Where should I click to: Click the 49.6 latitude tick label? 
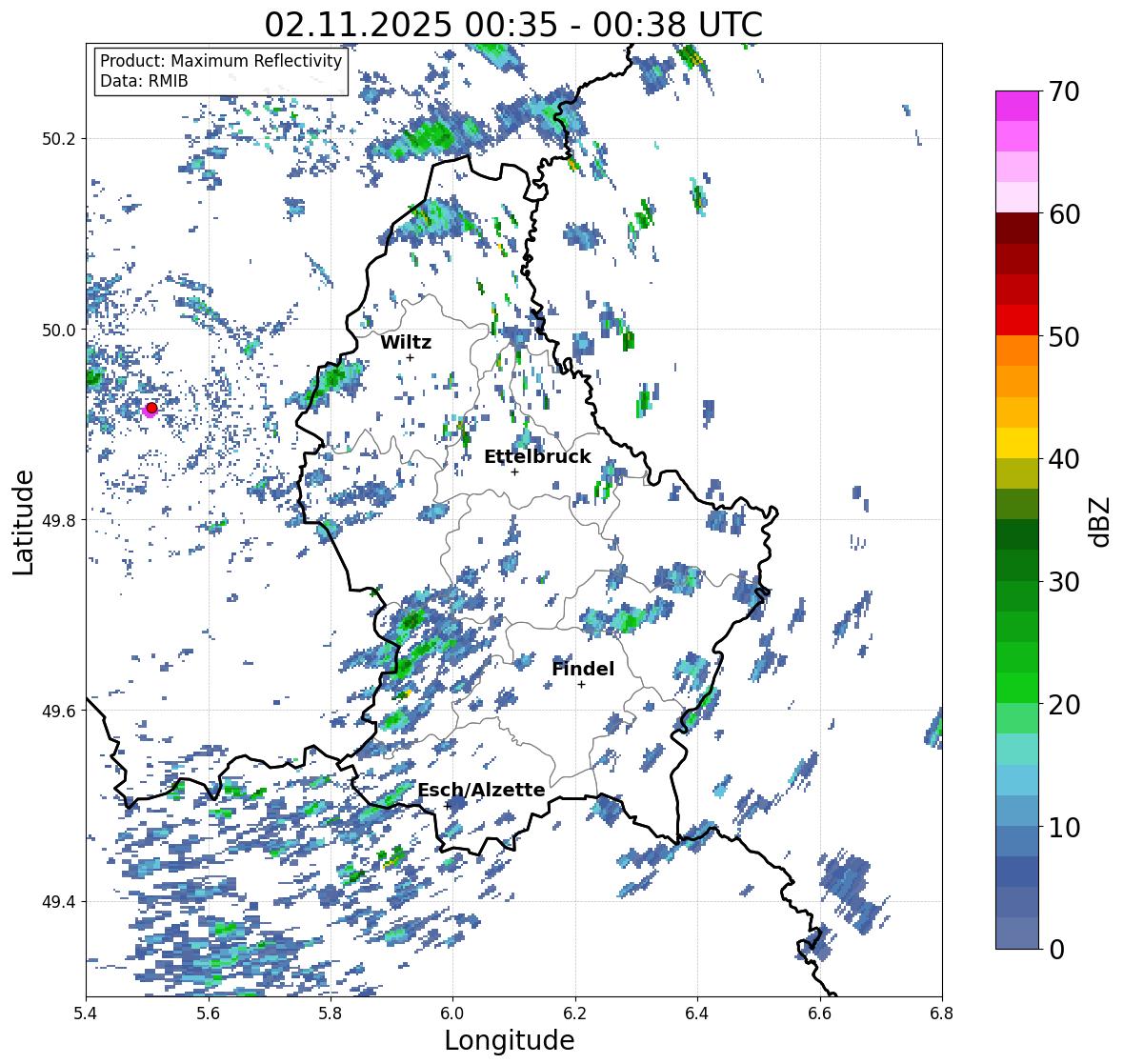click(x=59, y=711)
